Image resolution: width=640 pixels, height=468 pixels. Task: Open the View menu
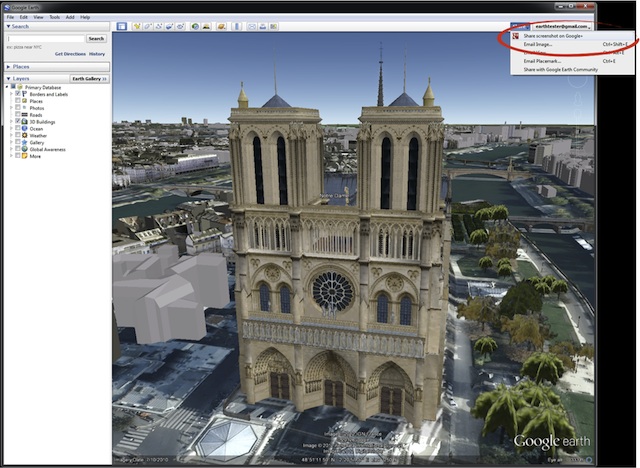coord(38,17)
